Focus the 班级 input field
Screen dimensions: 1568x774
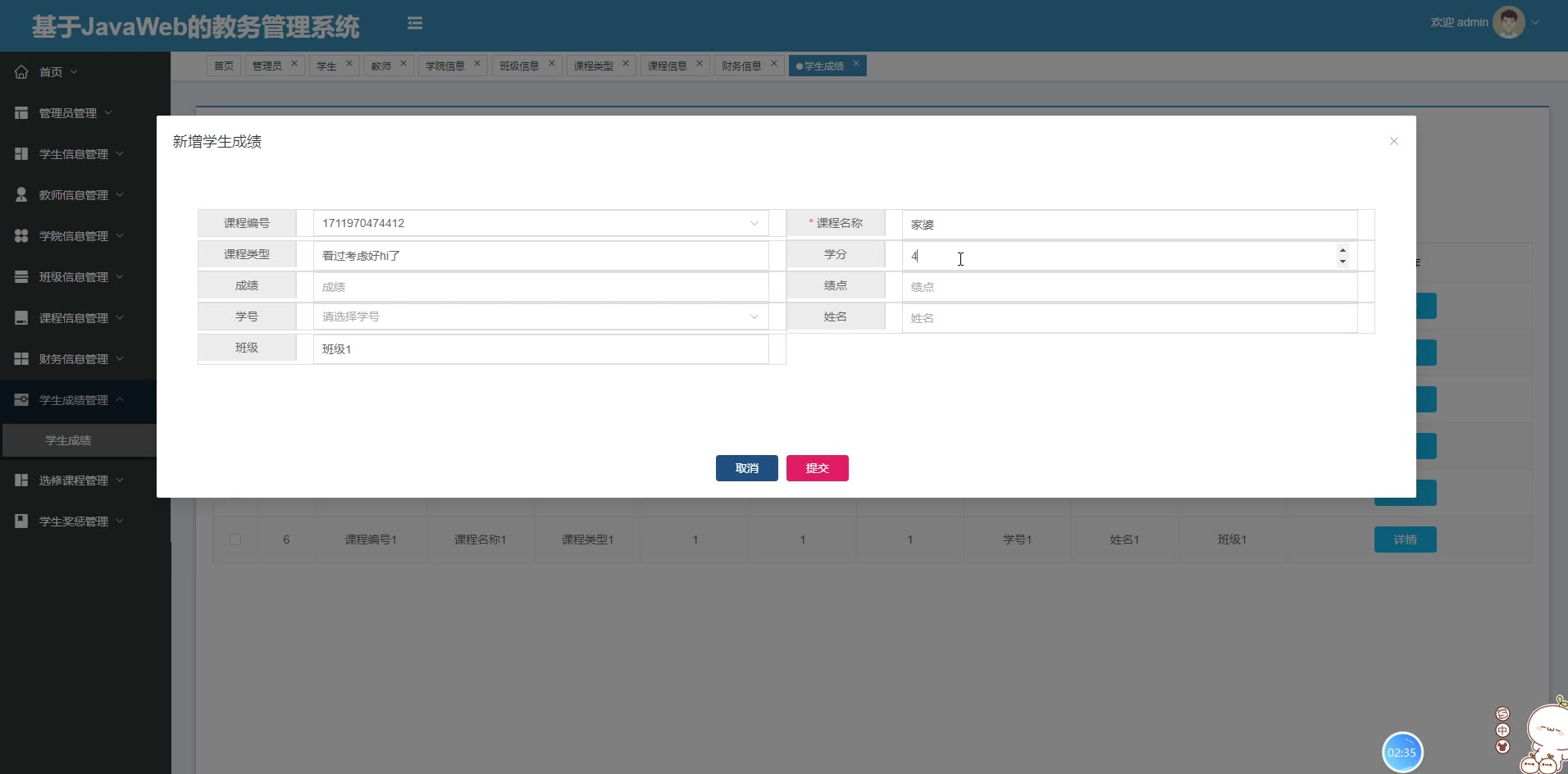[541, 348]
